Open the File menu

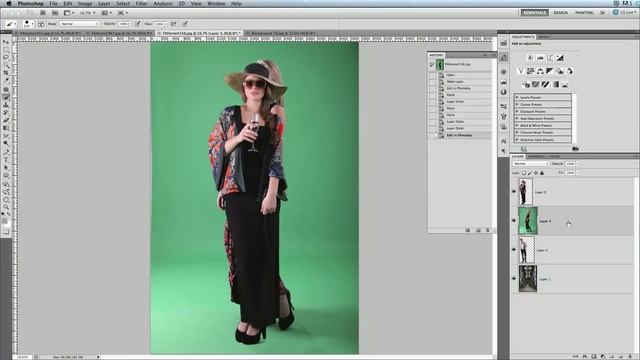[53, 3]
